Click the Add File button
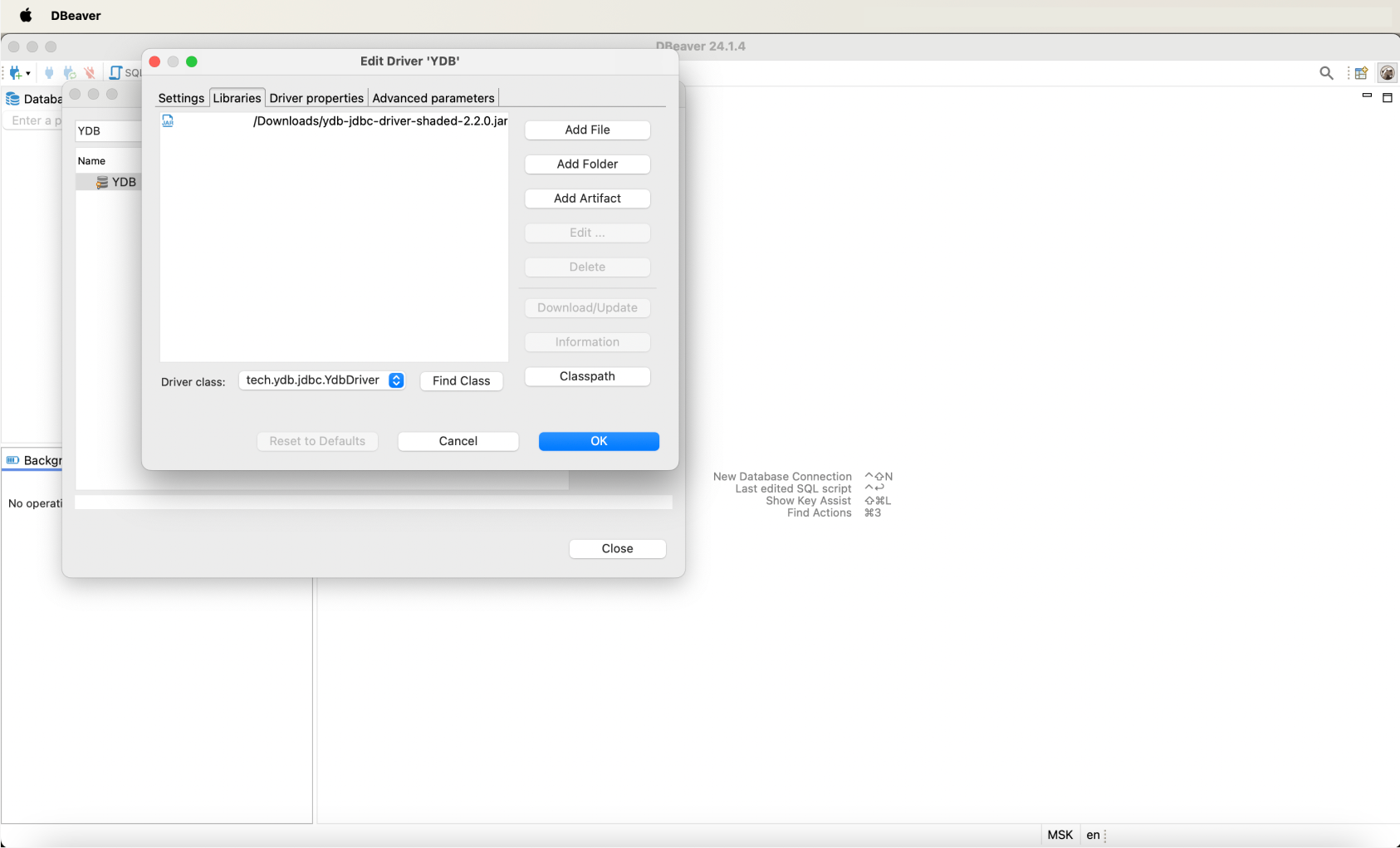1400x848 pixels. click(x=587, y=130)
